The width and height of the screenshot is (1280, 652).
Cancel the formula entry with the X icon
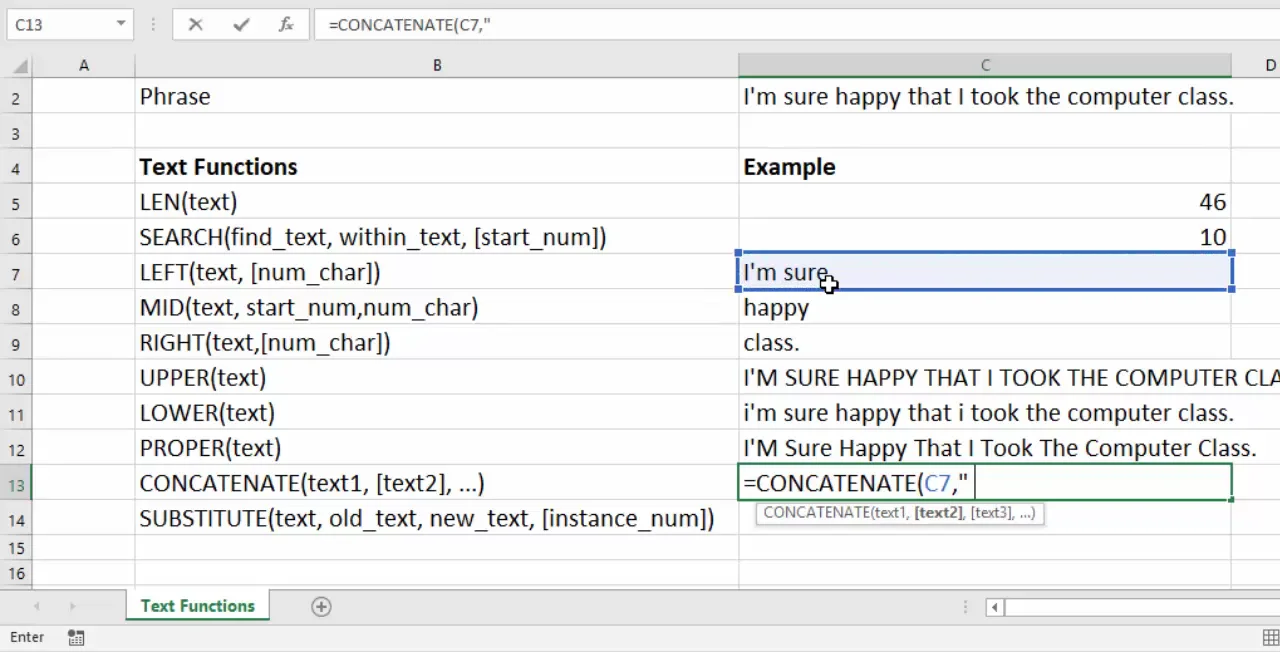click(196, 25)
